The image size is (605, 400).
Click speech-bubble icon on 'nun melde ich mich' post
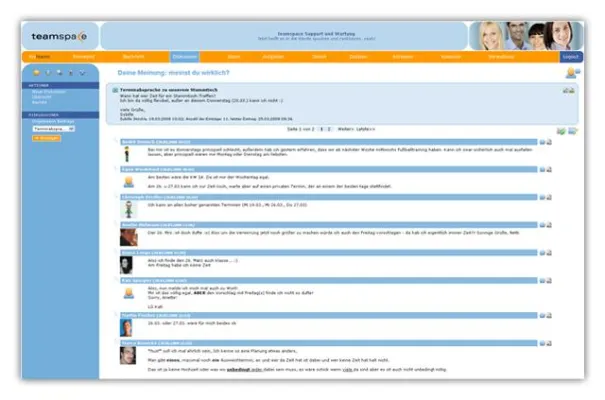click(542, 281)
